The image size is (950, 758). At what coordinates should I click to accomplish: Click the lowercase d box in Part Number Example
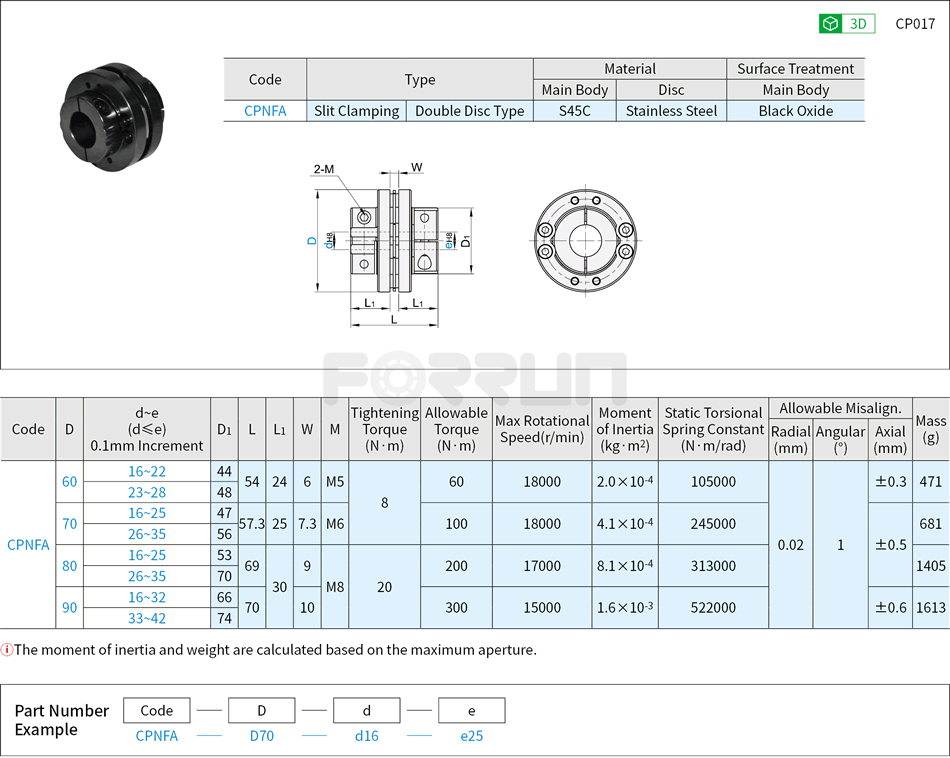367,711
